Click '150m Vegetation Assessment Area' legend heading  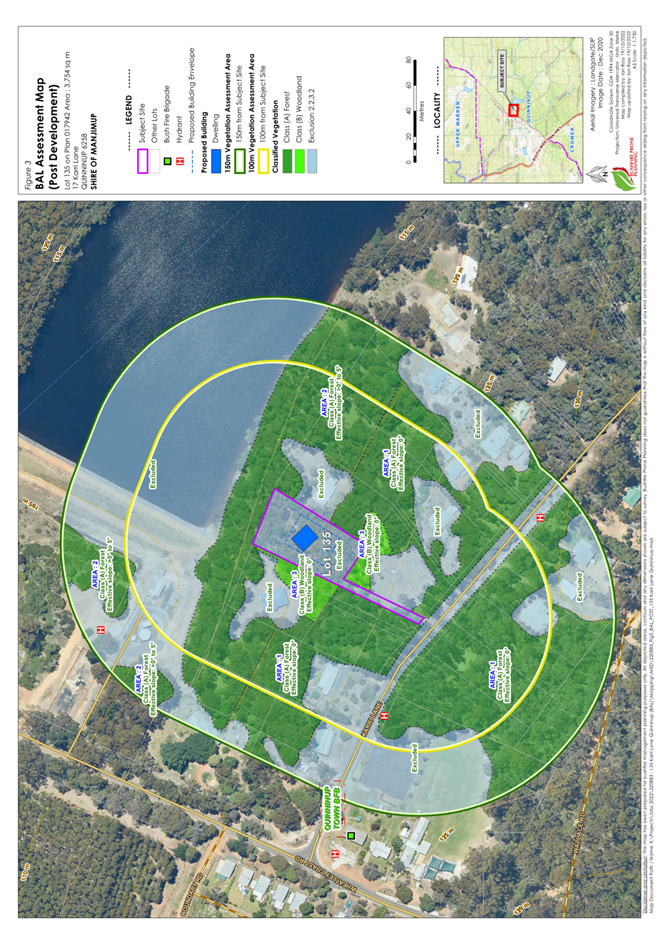[228, 114]
